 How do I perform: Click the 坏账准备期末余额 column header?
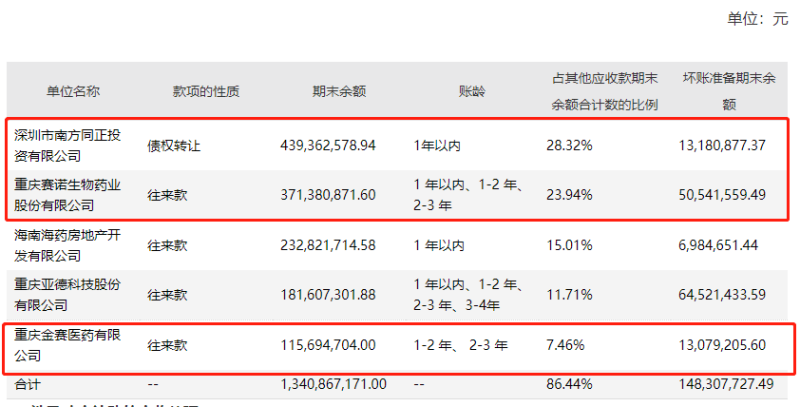point(729,91)
